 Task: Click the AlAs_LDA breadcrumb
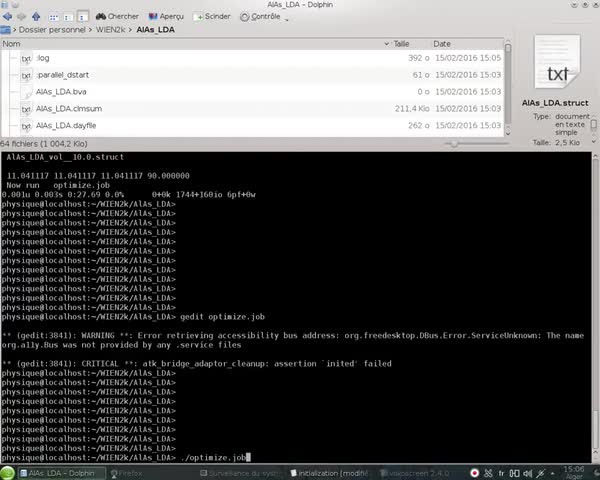155,29
